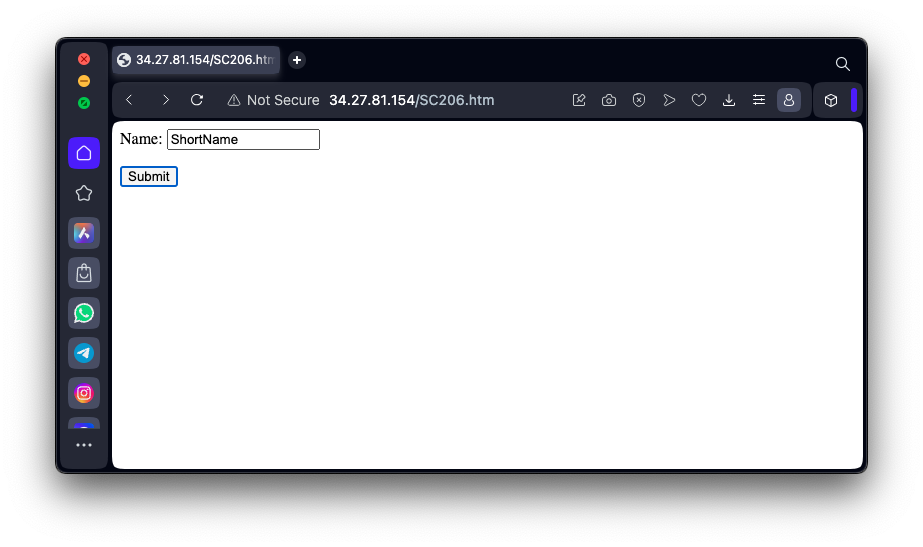Open the ad blocker shield icon

tap(639, 100)
